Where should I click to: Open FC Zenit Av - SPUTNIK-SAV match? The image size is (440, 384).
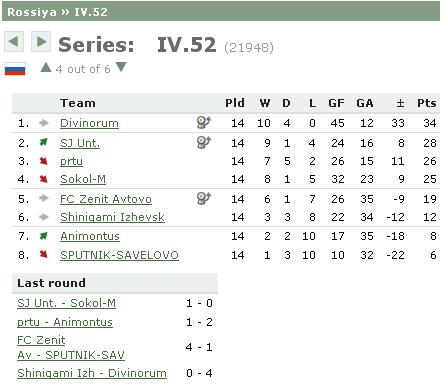click(71, 348)
